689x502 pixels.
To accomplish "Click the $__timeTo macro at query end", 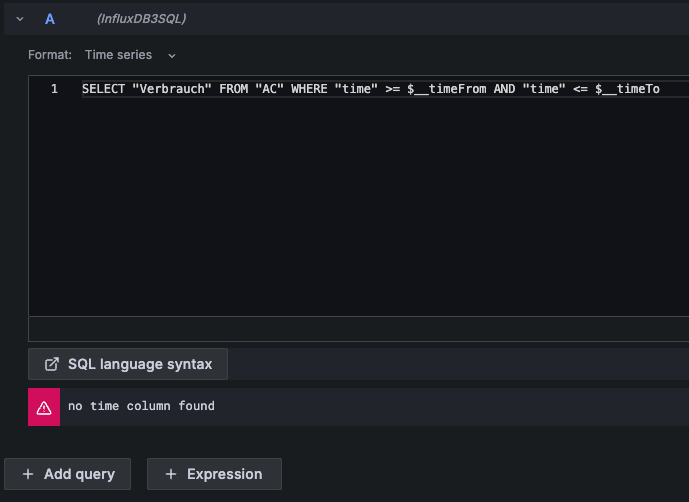I will 627,89.
